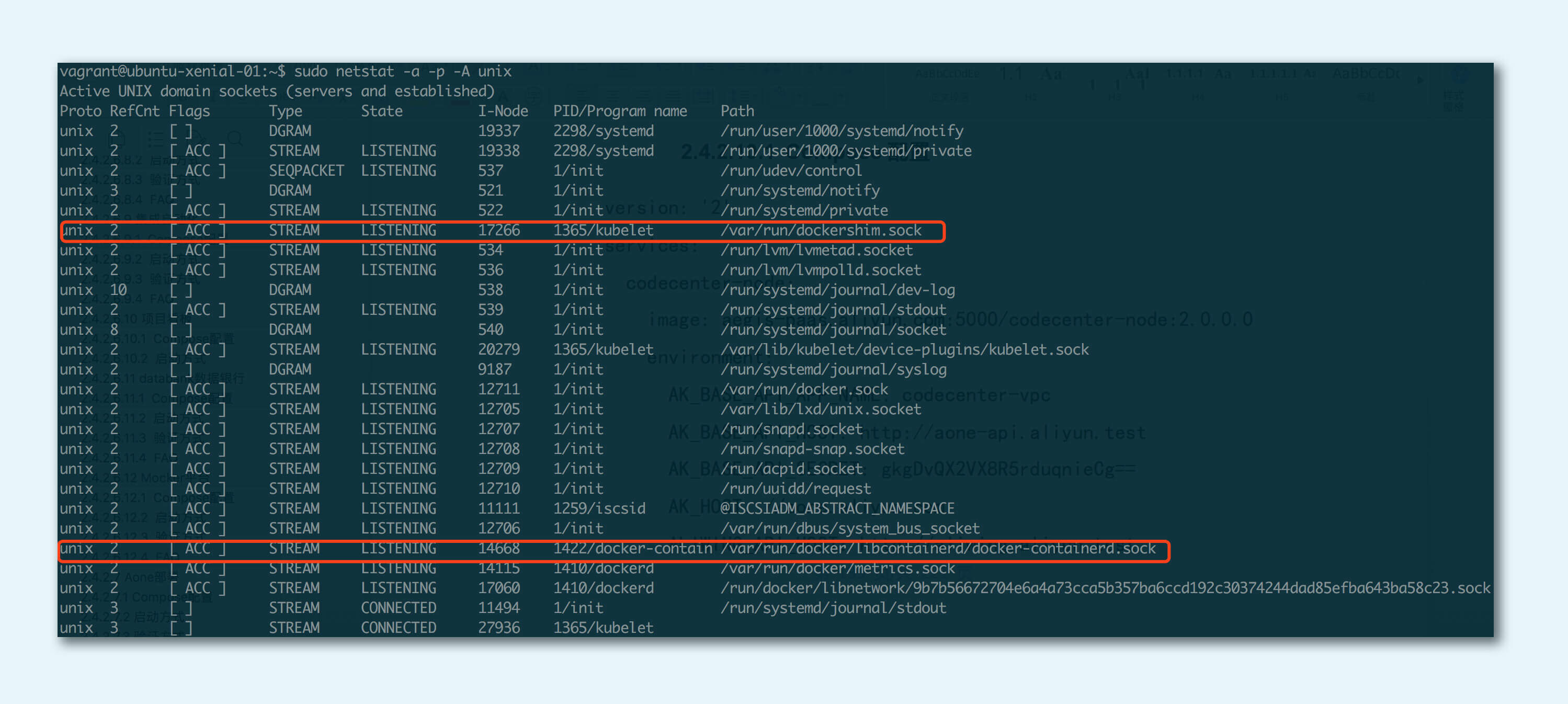1568x704 pixels.
Task: Click I-Node 27936 in the last row
Action: coord(498,628)
